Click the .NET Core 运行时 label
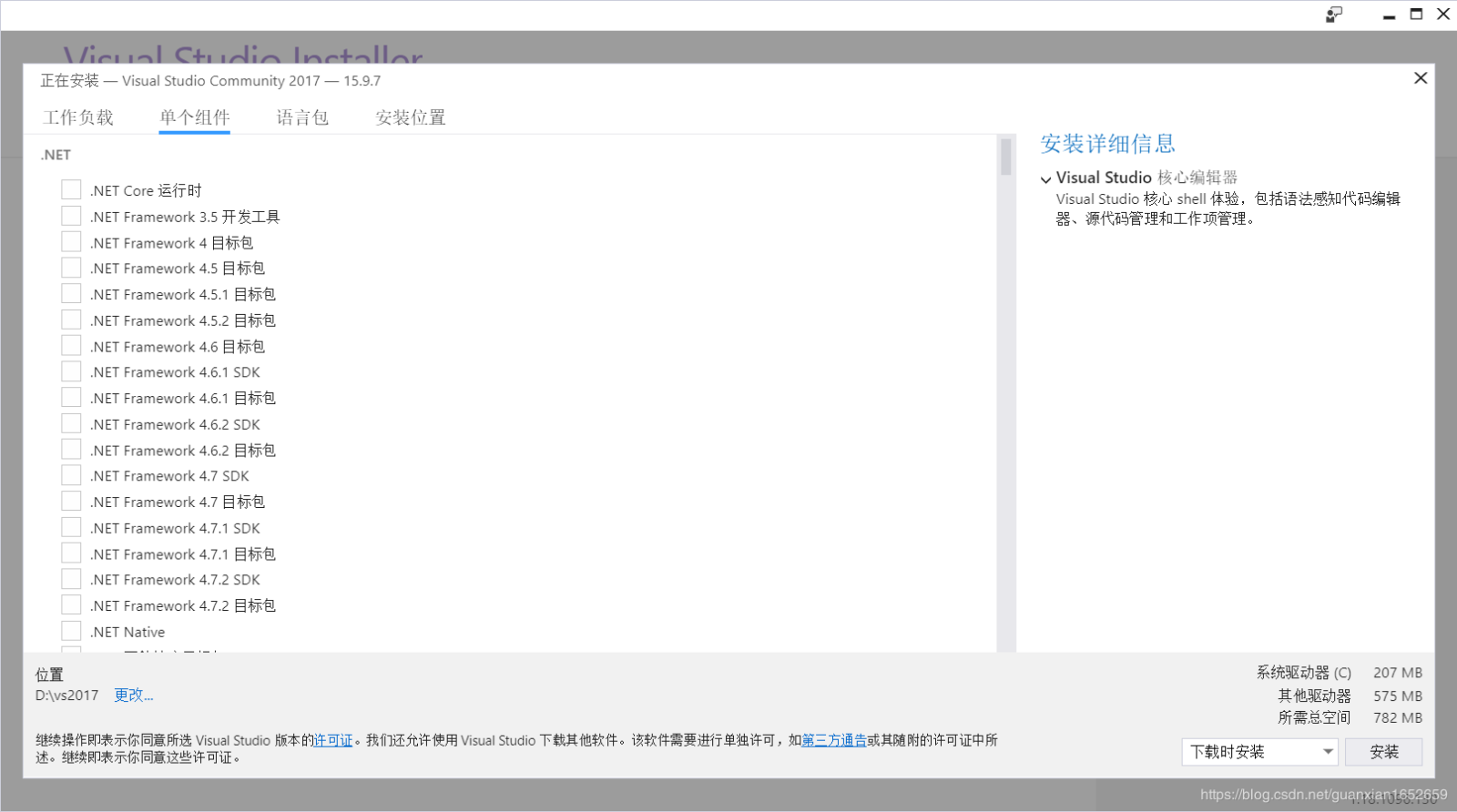 point(146,190)
